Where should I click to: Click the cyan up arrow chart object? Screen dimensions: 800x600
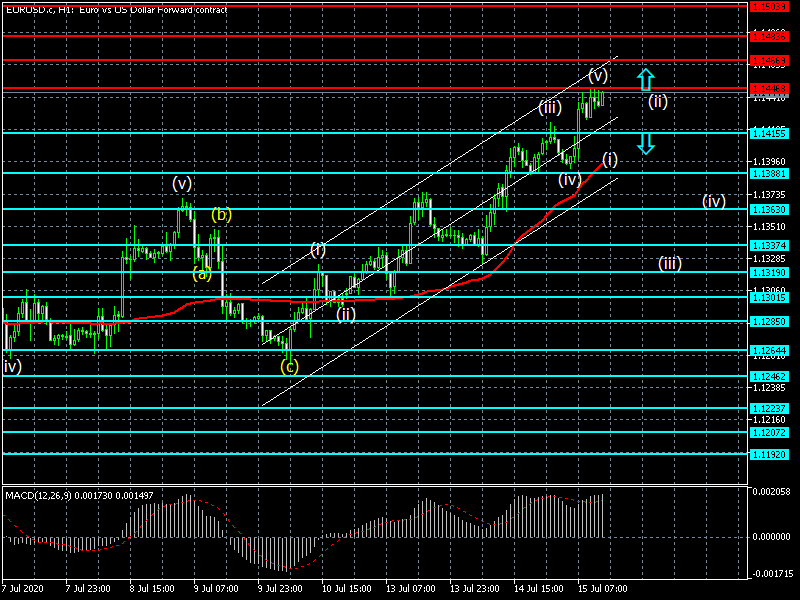(645, 80)
